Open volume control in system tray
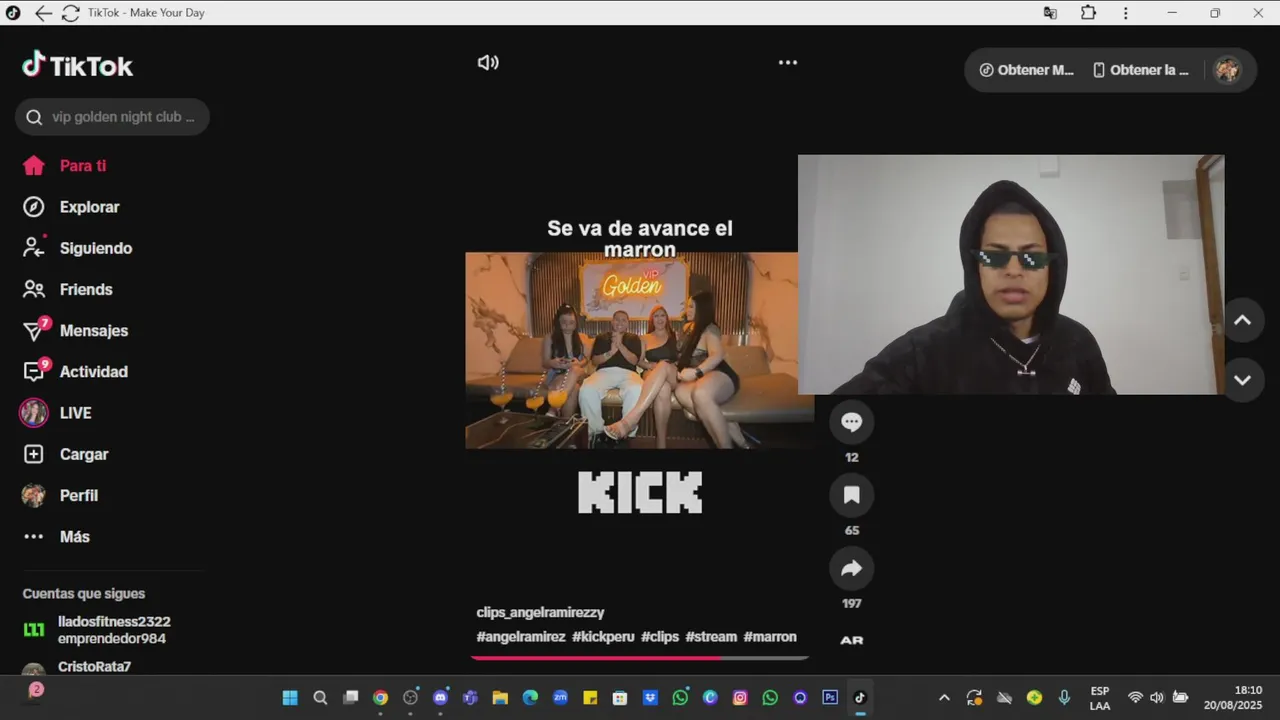This screenshot has width=1280, height=720. pyautogui.click(x=1157, y=698)
